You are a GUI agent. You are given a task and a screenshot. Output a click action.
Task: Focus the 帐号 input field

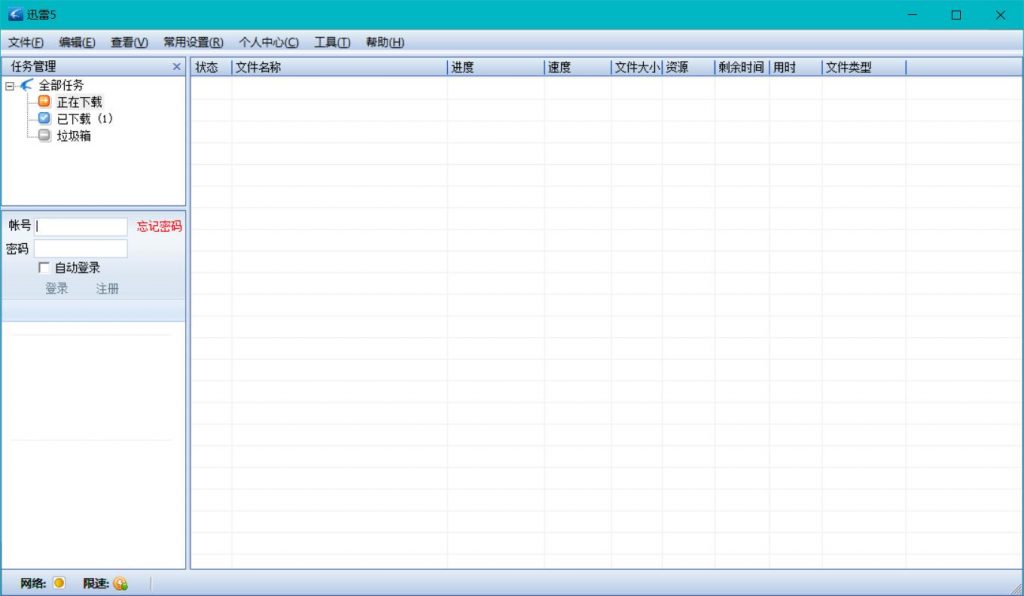(81, 227)
